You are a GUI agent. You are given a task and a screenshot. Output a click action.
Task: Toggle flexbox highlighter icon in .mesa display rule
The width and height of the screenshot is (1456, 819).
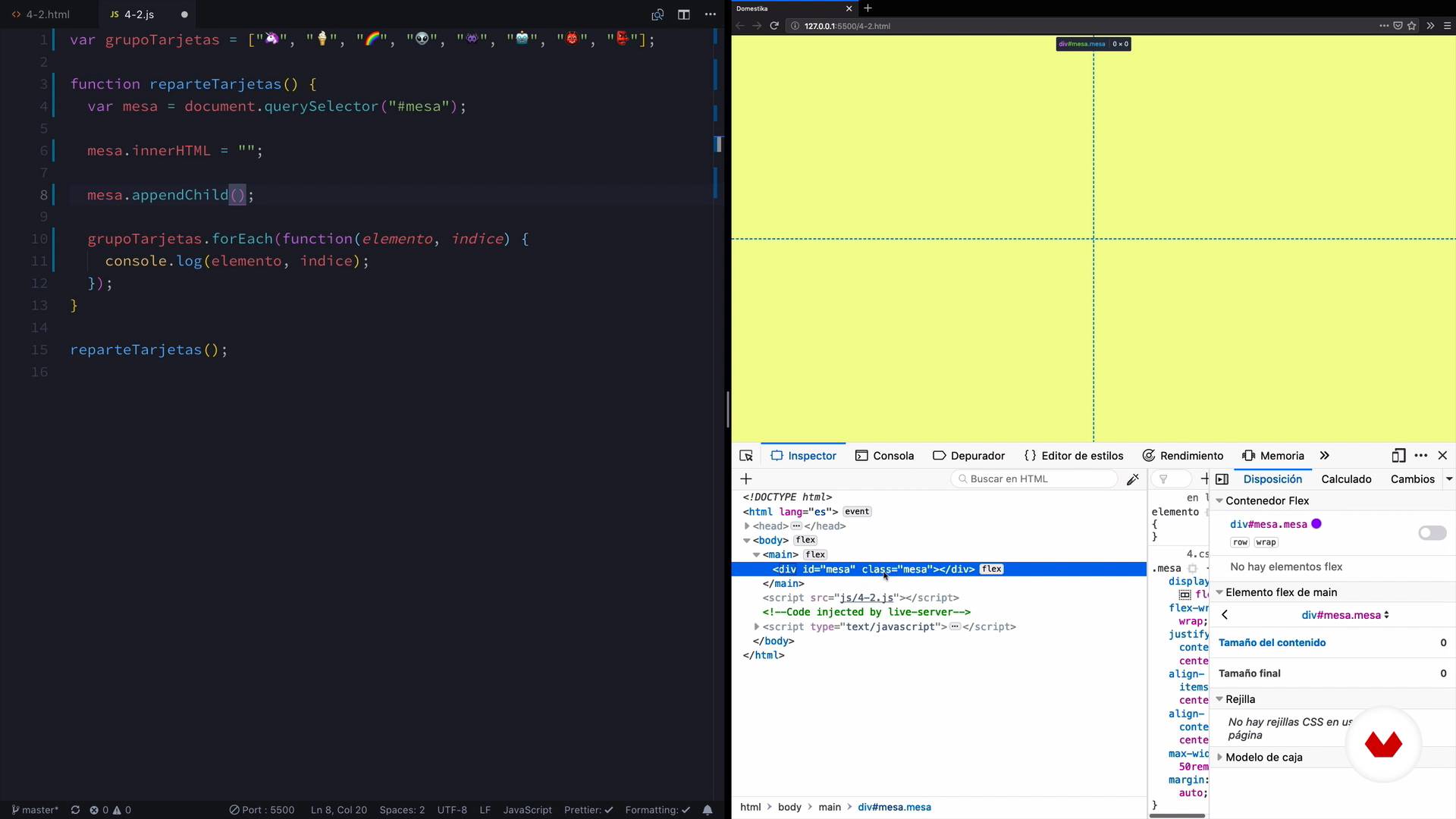click(1185, 595)
